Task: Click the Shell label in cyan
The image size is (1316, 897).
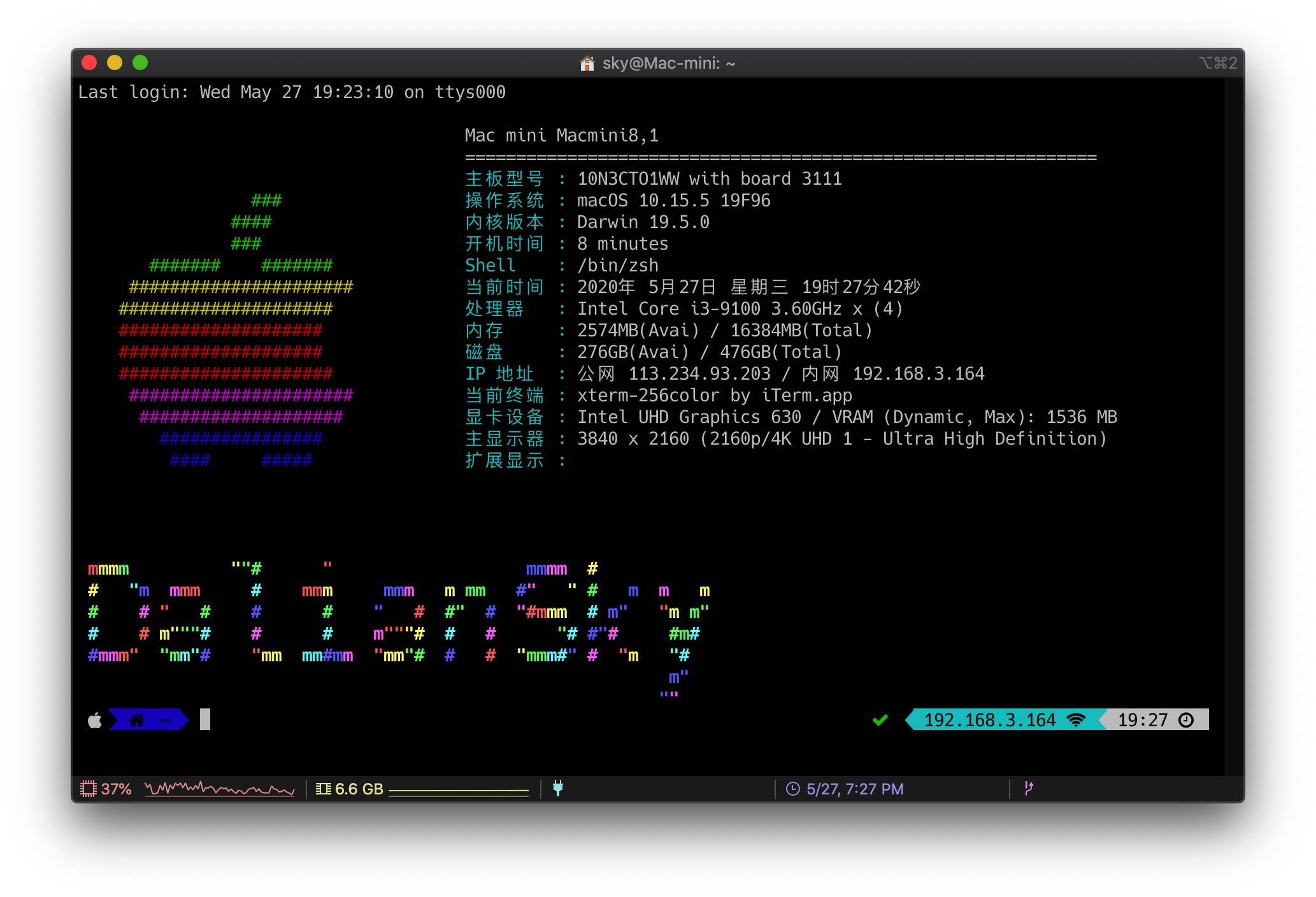Action: pyautogui.click(x=490, y=266)
